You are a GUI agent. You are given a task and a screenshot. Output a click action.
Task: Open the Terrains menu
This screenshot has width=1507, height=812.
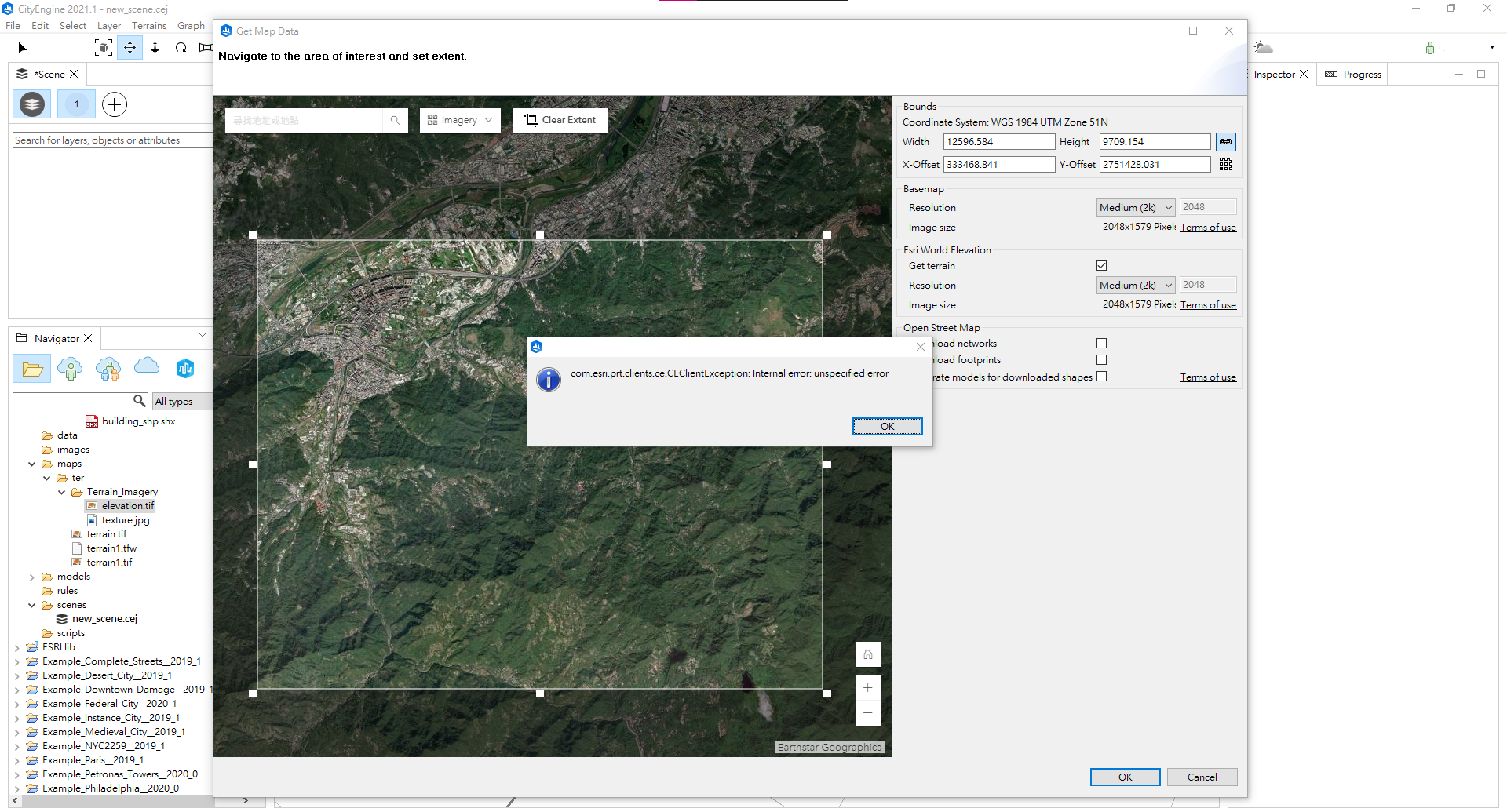[x=149, y=26]
